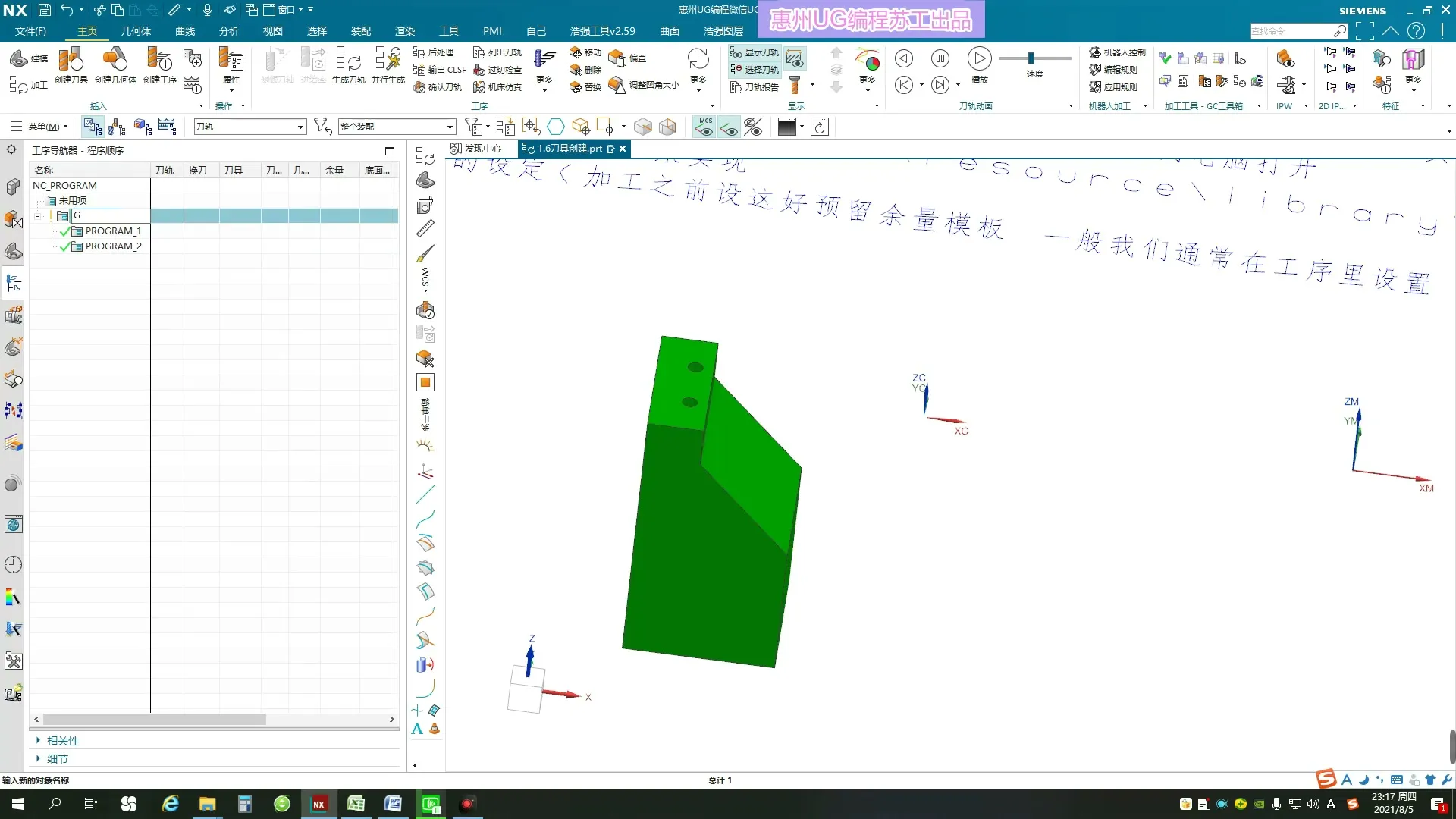The width and height of the screenshot is (1456, 819).
Task: Click the NX icon in Windows taskbar
Action: coord(319,804)
